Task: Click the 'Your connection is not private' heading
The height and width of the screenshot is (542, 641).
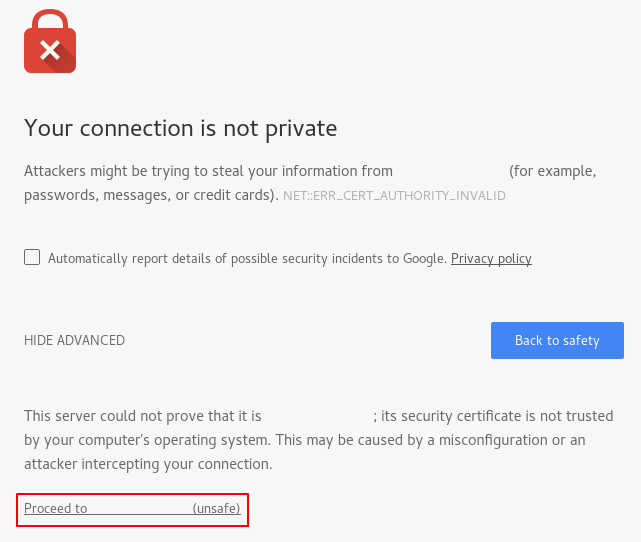Action: coord(180,128)
